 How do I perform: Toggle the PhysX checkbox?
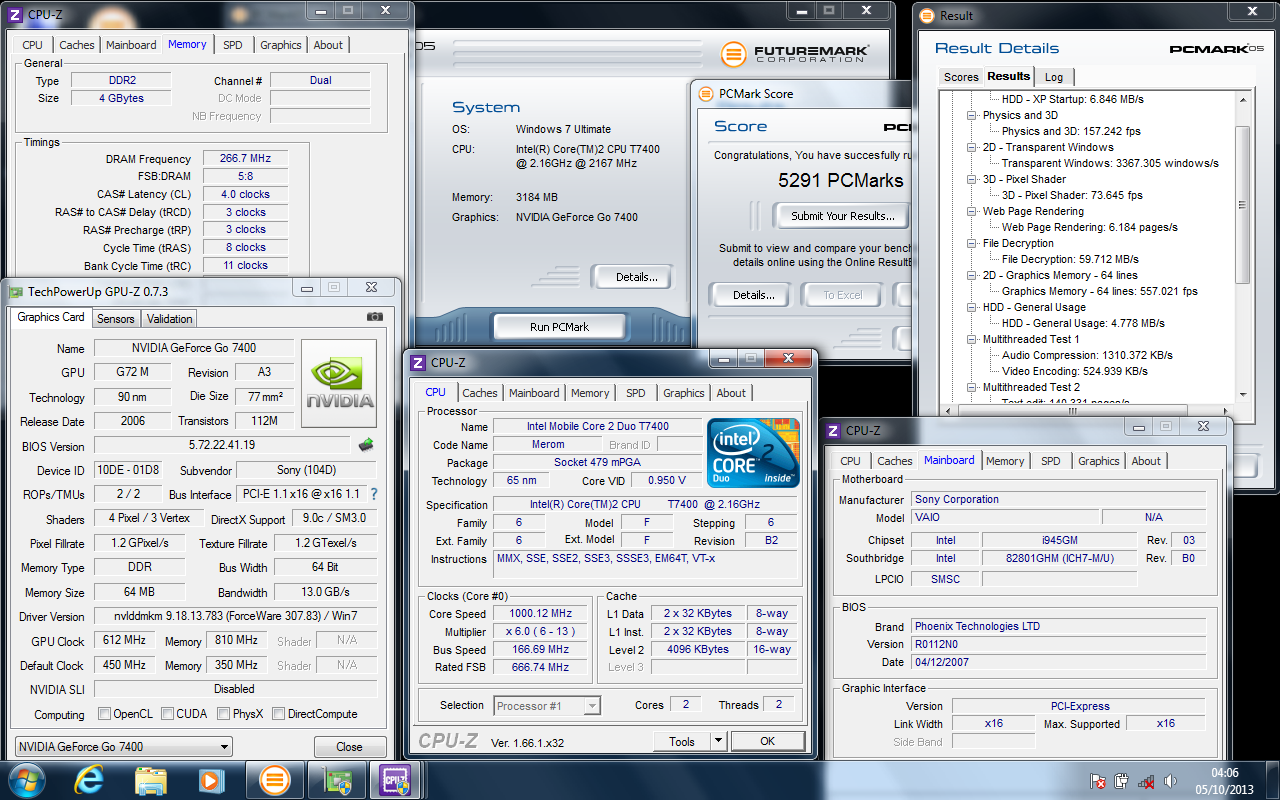click(223, 714)
